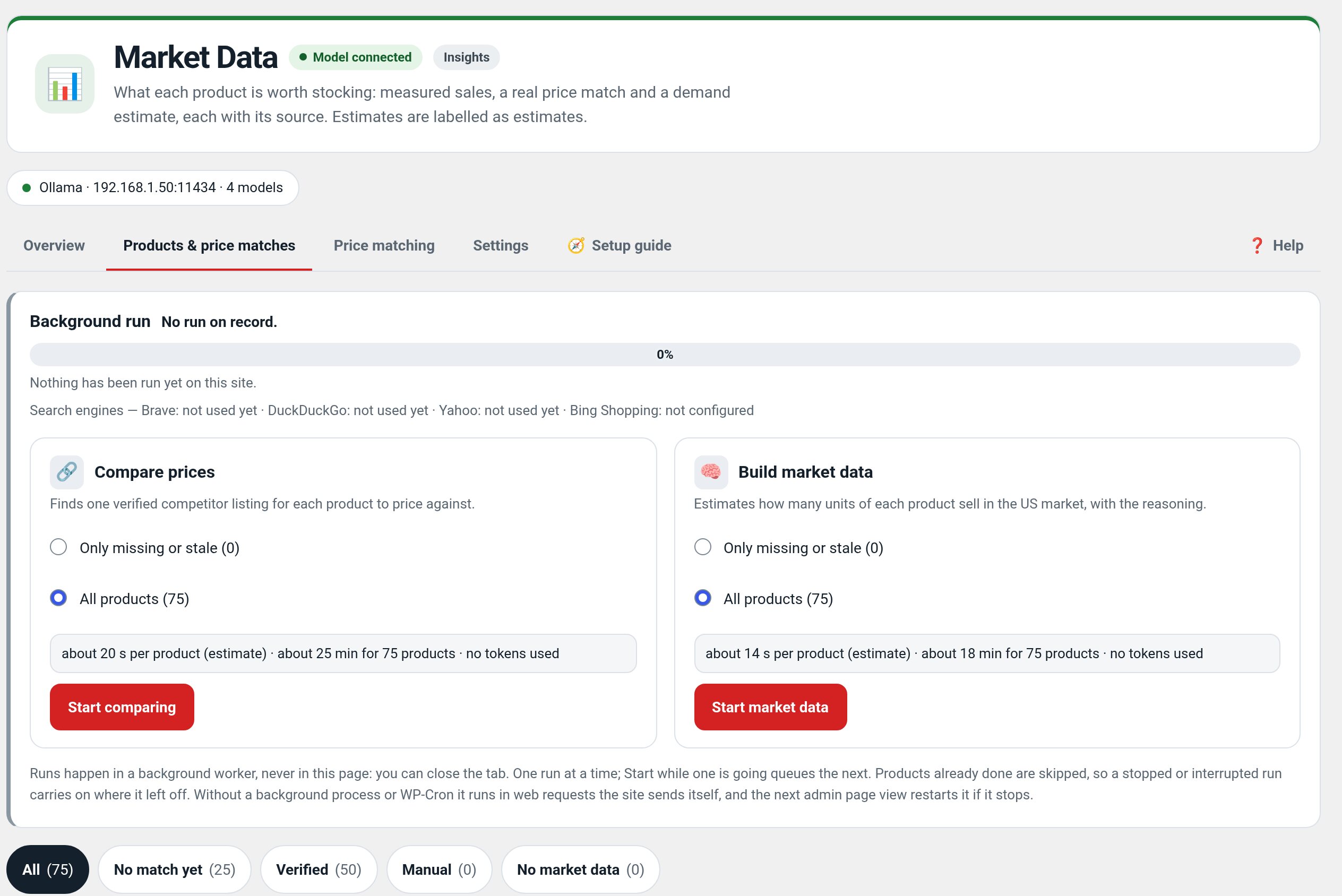
Task: Click the Model connected status badge
Action: (355, 57)
